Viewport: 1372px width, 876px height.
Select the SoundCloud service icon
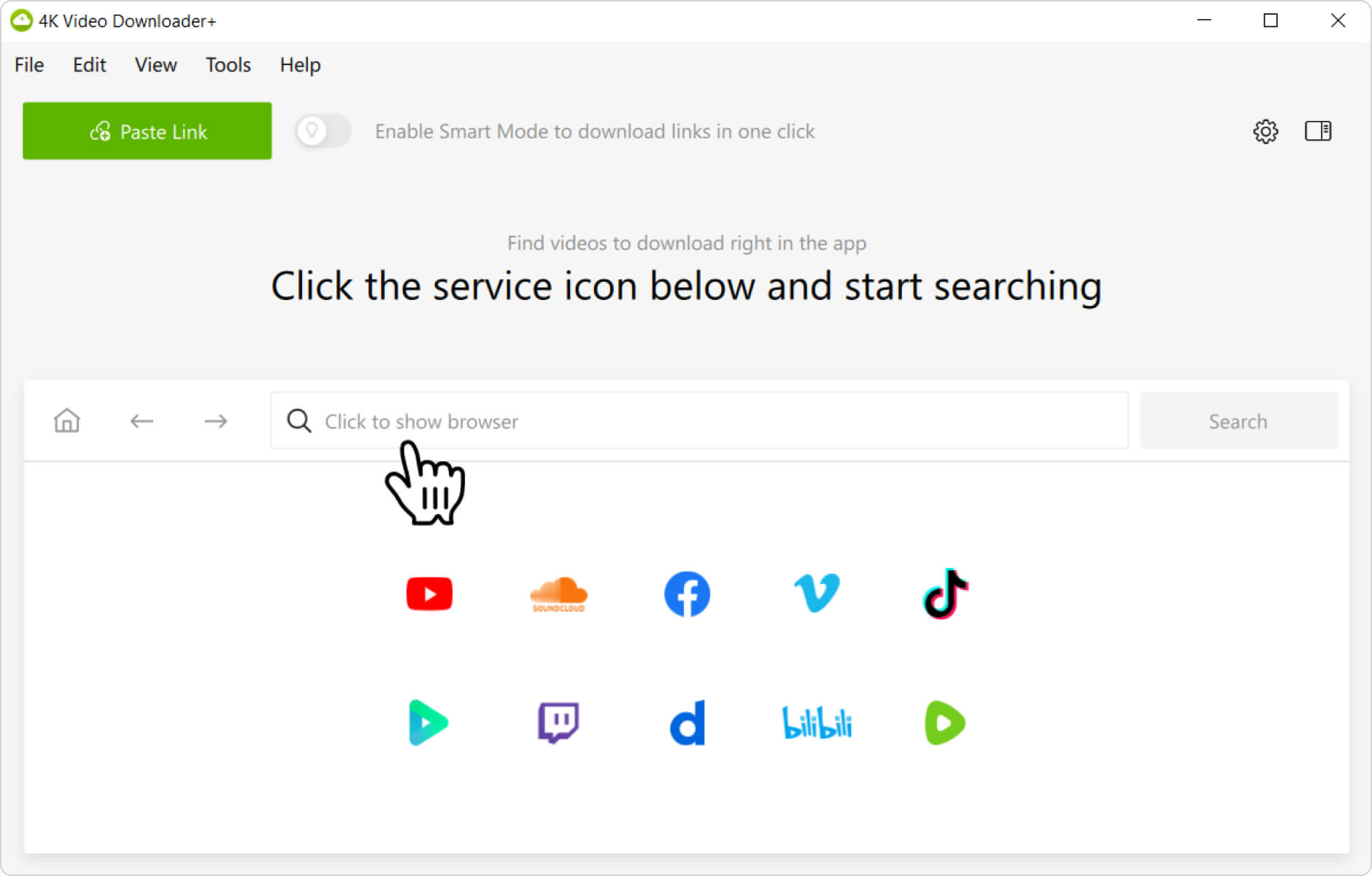click(558, 594)
